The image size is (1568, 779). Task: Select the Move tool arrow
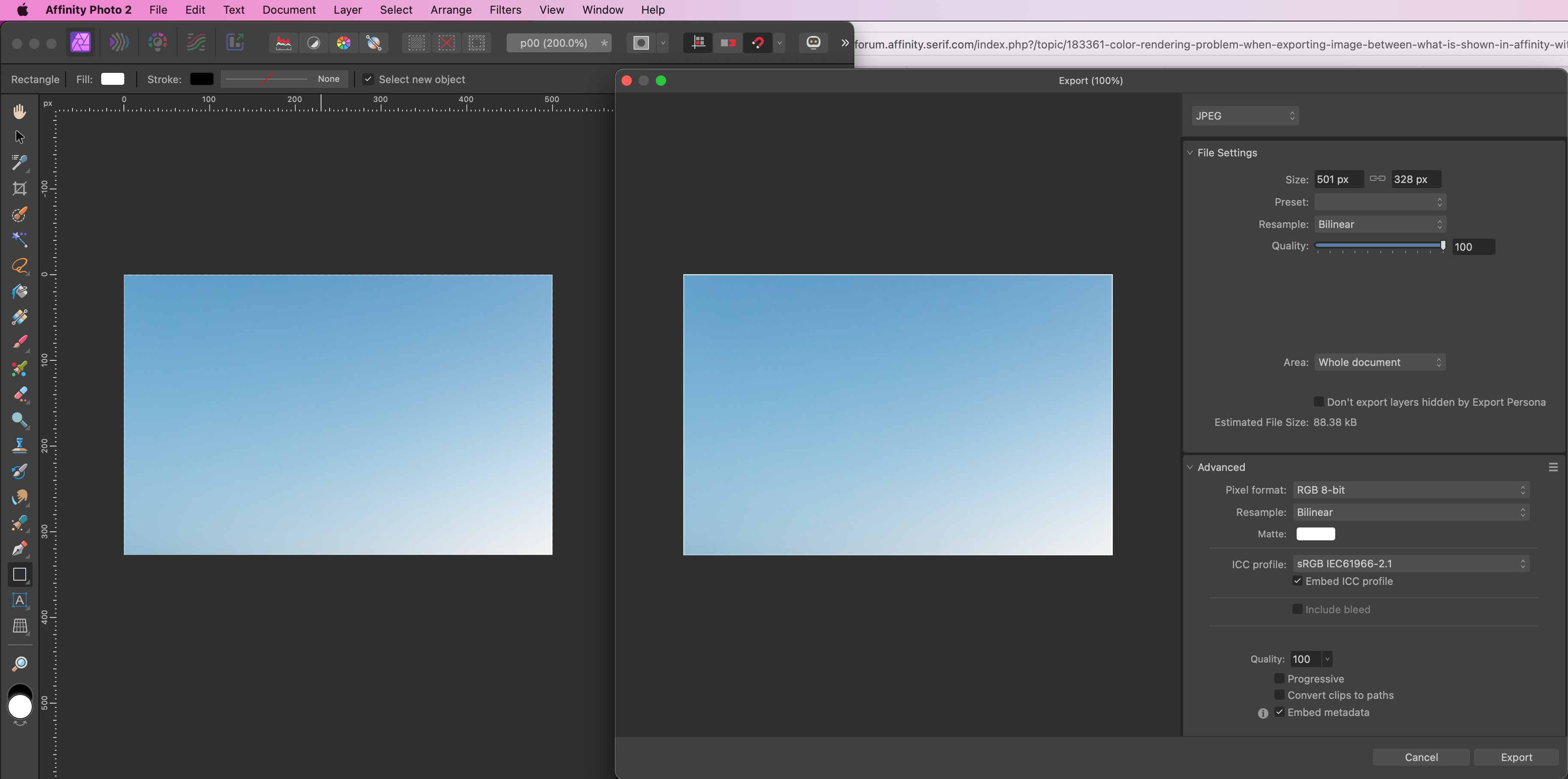[x=19, y=137]
